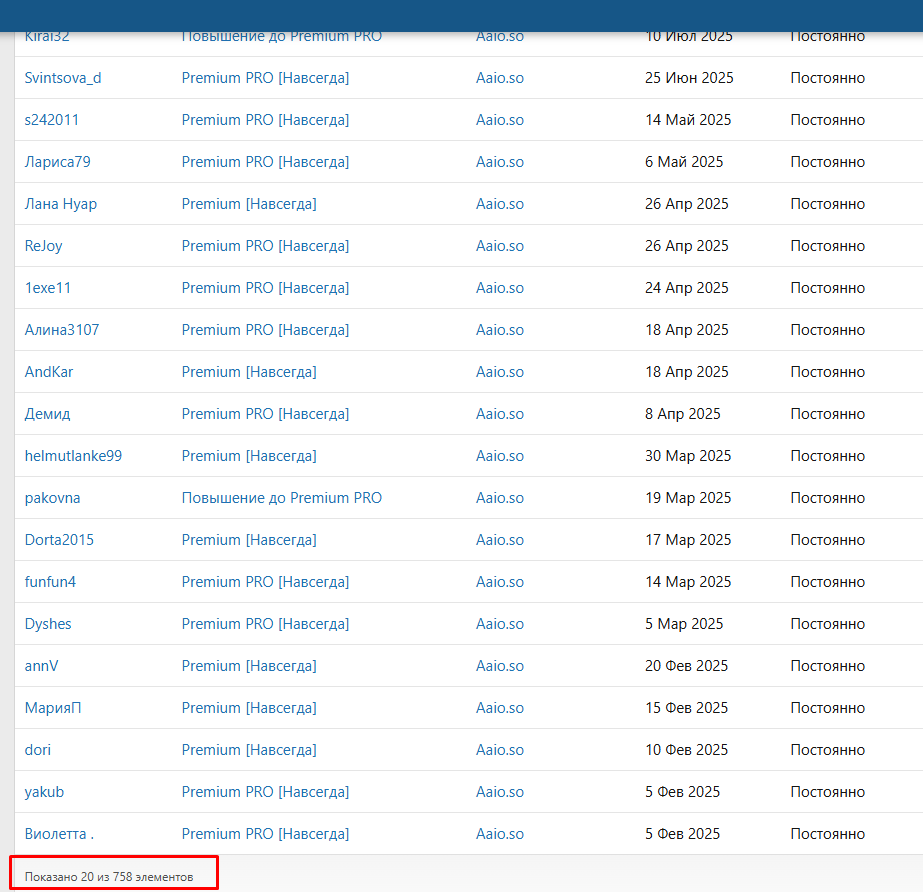
Task: Open user profile ReJoy
Action: click(44, 246)
